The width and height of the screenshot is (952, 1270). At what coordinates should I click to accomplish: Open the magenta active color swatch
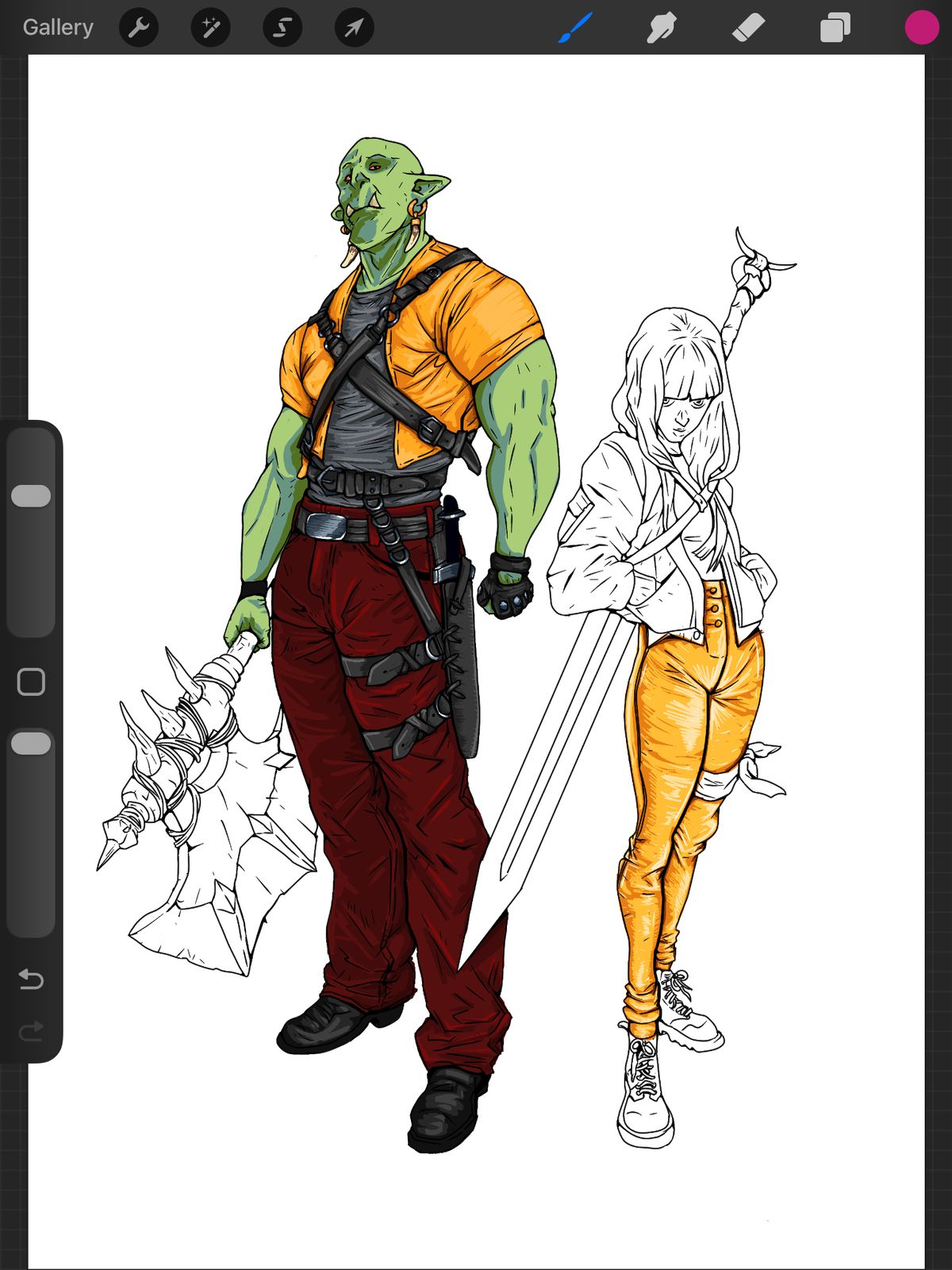(x=922, y=28)
